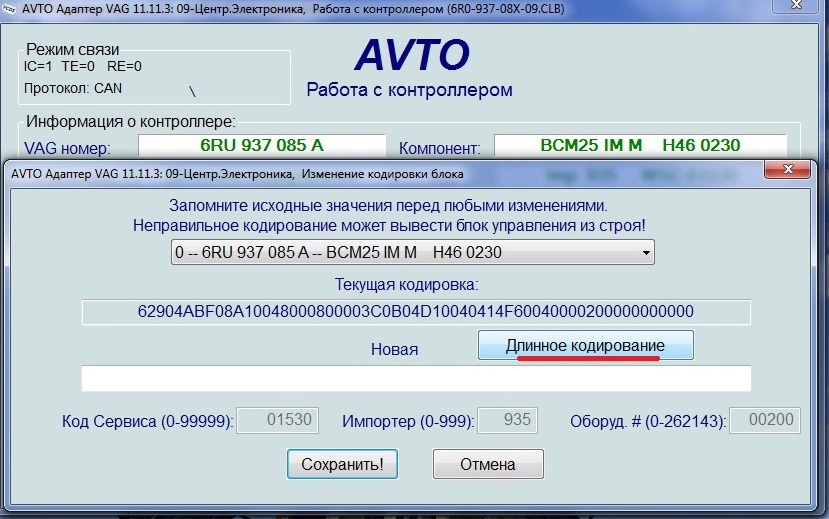
Task: Click the Оборуд. # field showing 00200
Action: (765, 421)
